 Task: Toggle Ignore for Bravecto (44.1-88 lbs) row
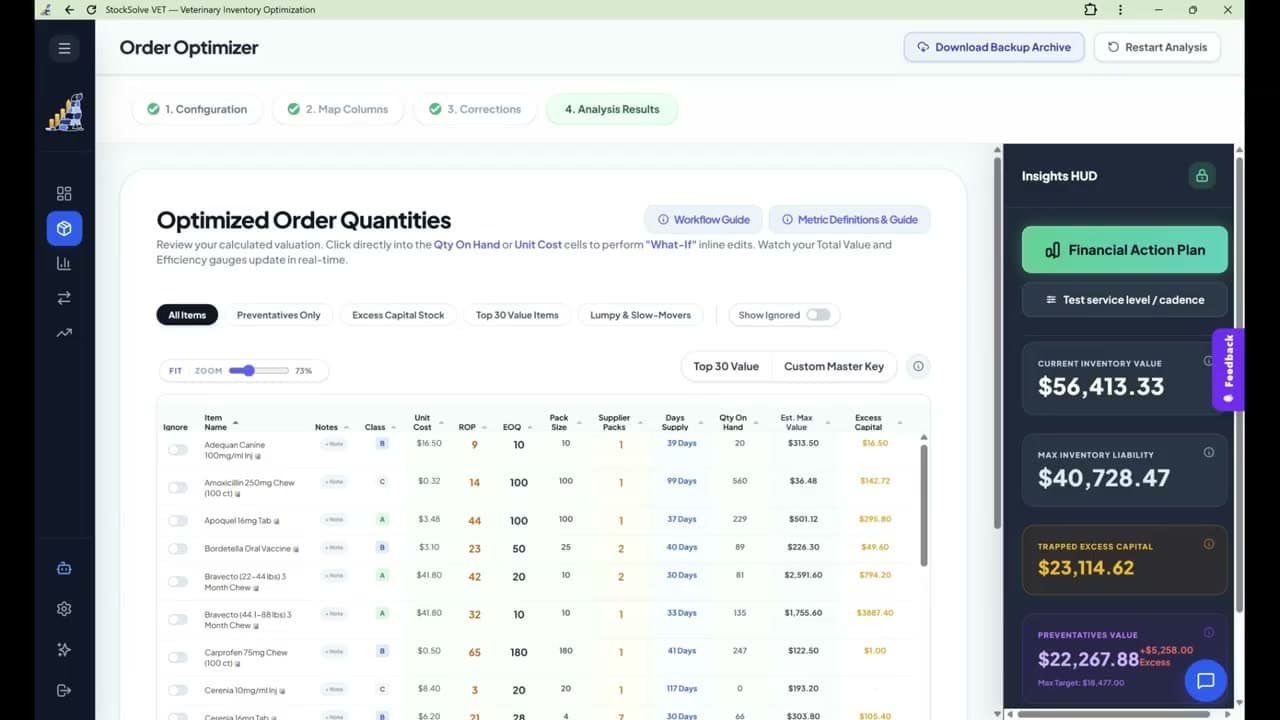point(177,620)
